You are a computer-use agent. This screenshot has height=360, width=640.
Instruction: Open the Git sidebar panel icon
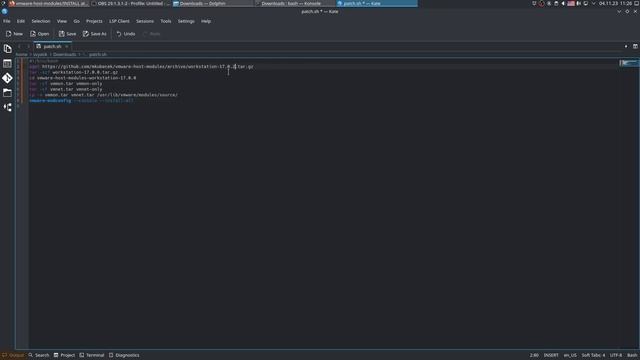click(x=7, y=78)
